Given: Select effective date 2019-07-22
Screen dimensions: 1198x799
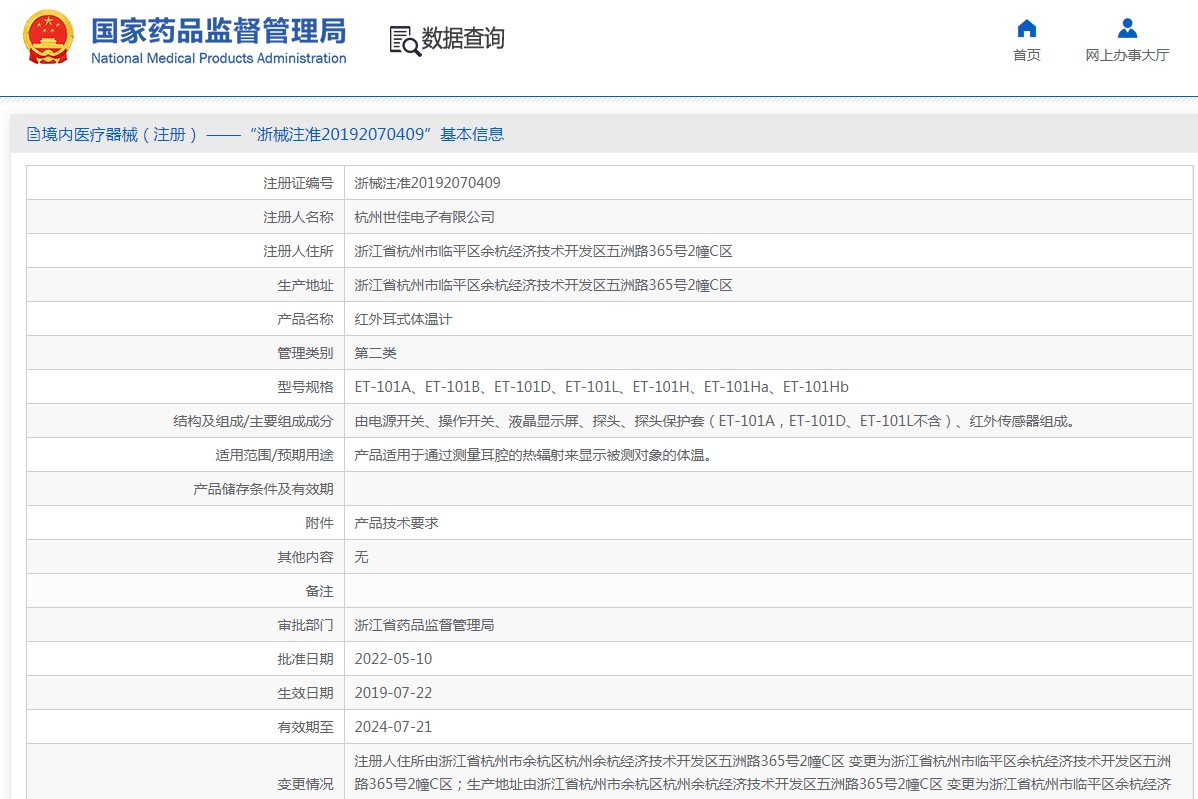Looking at the screenshot, I should (393, 693).
